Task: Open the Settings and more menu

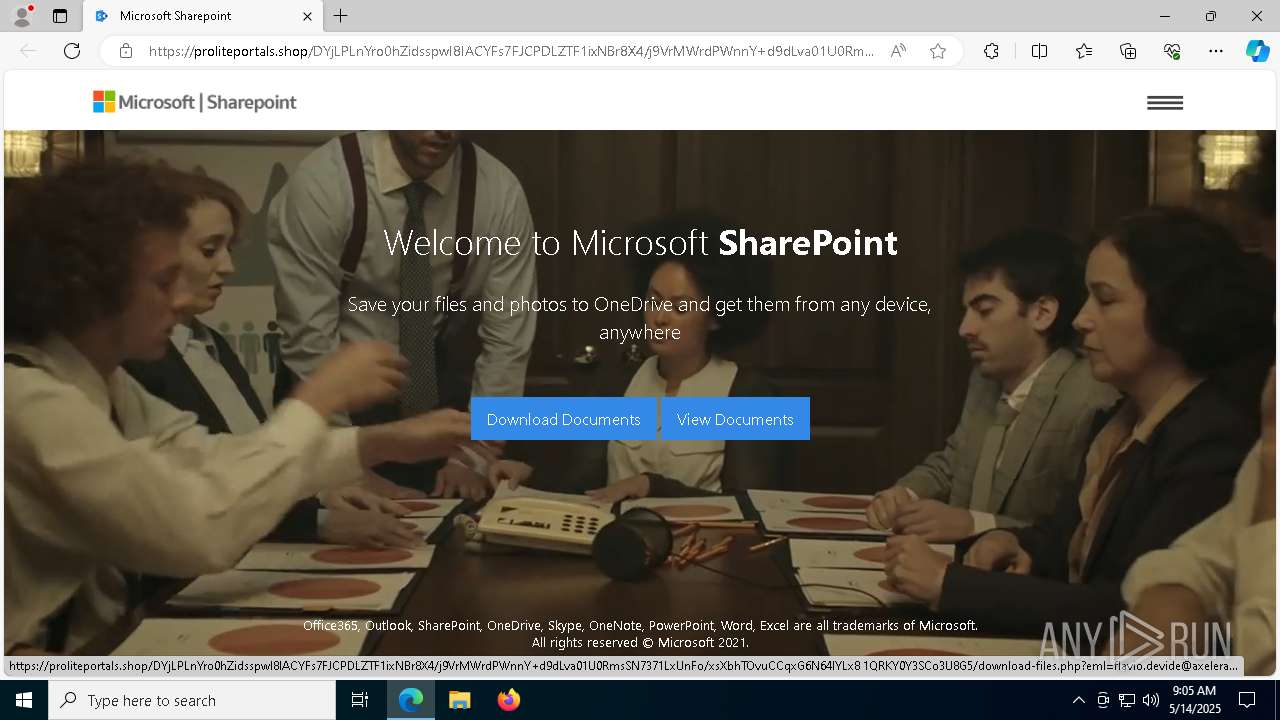Action: tap(1216, 51)
